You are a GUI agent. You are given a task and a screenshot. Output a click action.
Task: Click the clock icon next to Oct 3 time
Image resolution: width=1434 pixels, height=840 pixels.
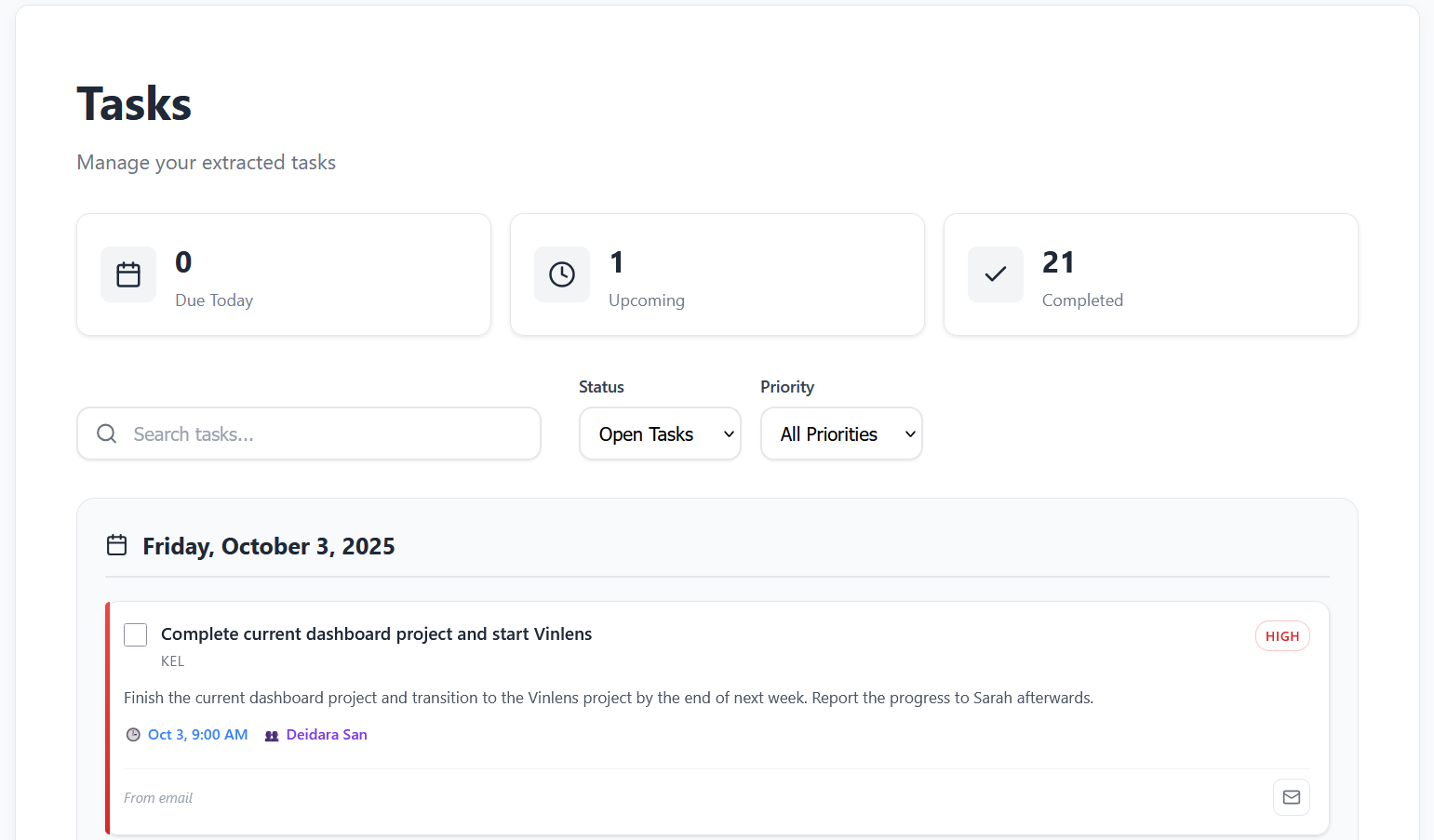click(133, 734)
